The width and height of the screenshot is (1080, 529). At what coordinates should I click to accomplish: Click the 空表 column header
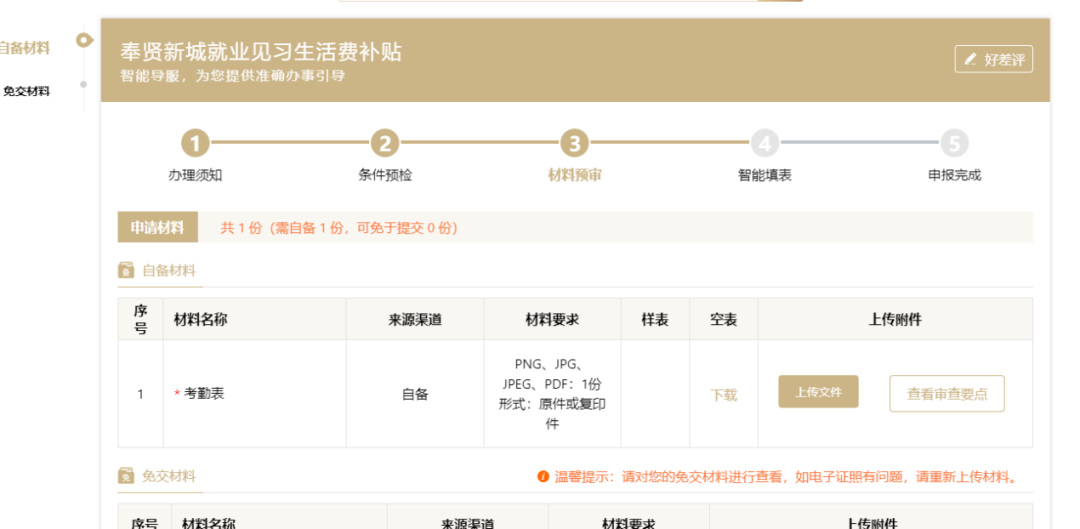click(x=723, y=320)
